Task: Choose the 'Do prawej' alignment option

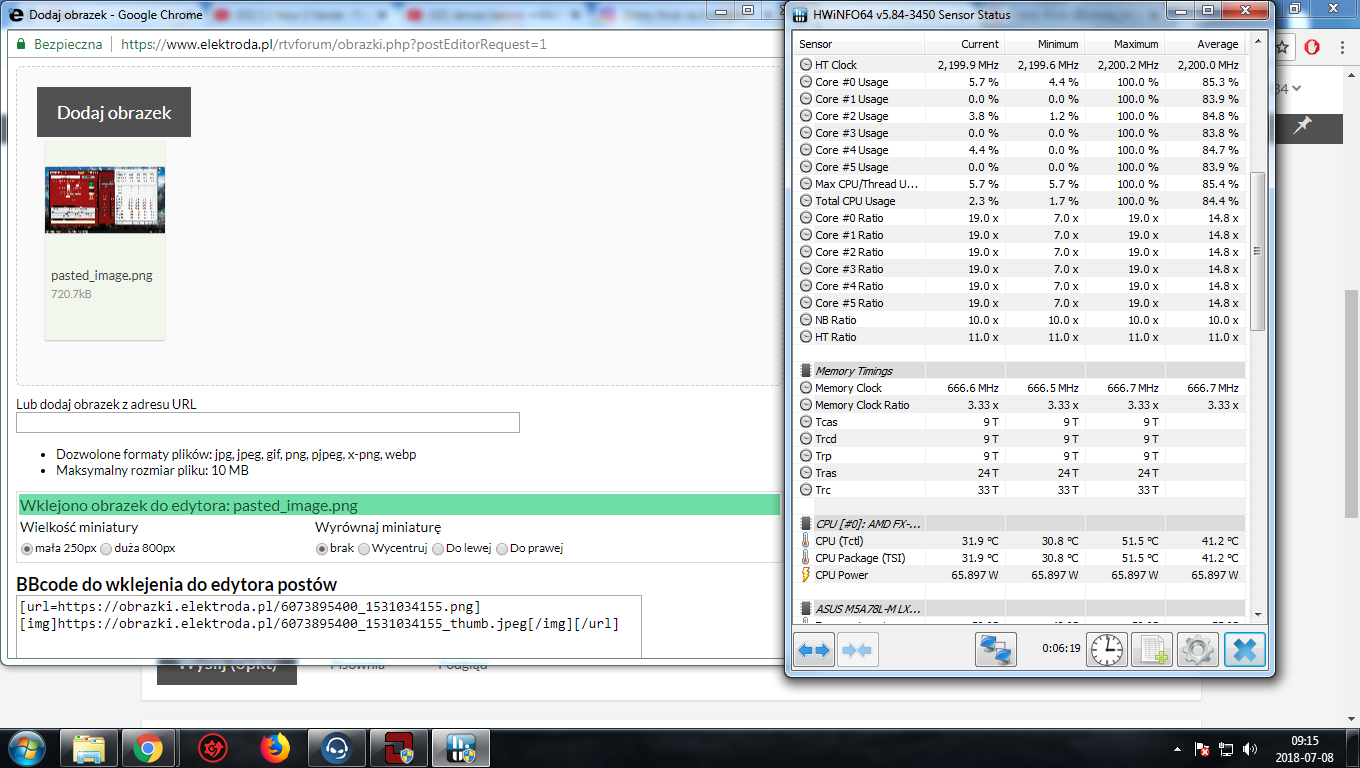Action: point(502,548)
